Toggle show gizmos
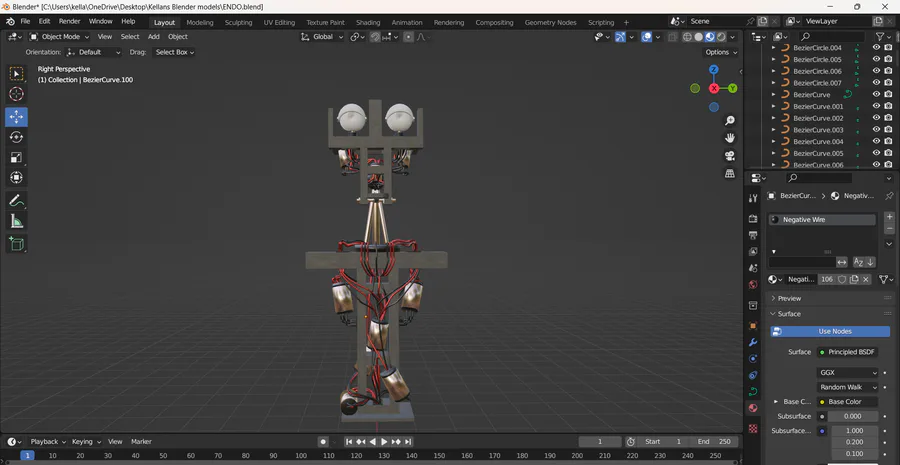The height and width of the screenshot is (465, 900). coord(620,37)
